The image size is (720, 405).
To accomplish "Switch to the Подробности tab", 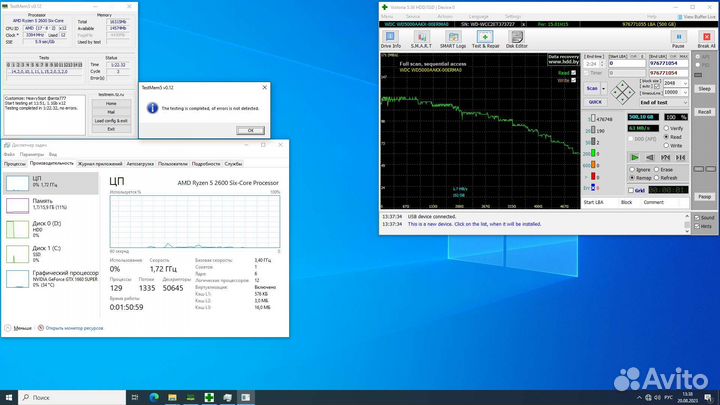I will [206, 163].
